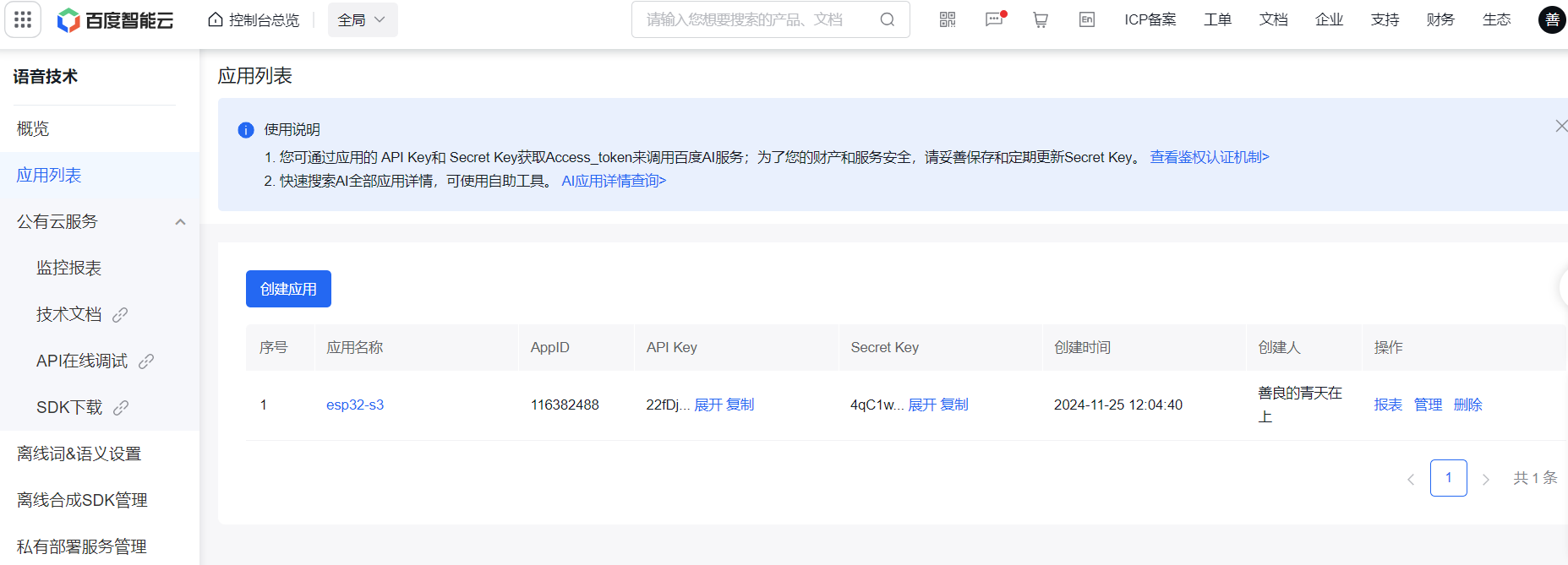The width and height of the screenshot is (1568, 565).
Task: Go to 控制台总览 home
Action: [254, 19]
